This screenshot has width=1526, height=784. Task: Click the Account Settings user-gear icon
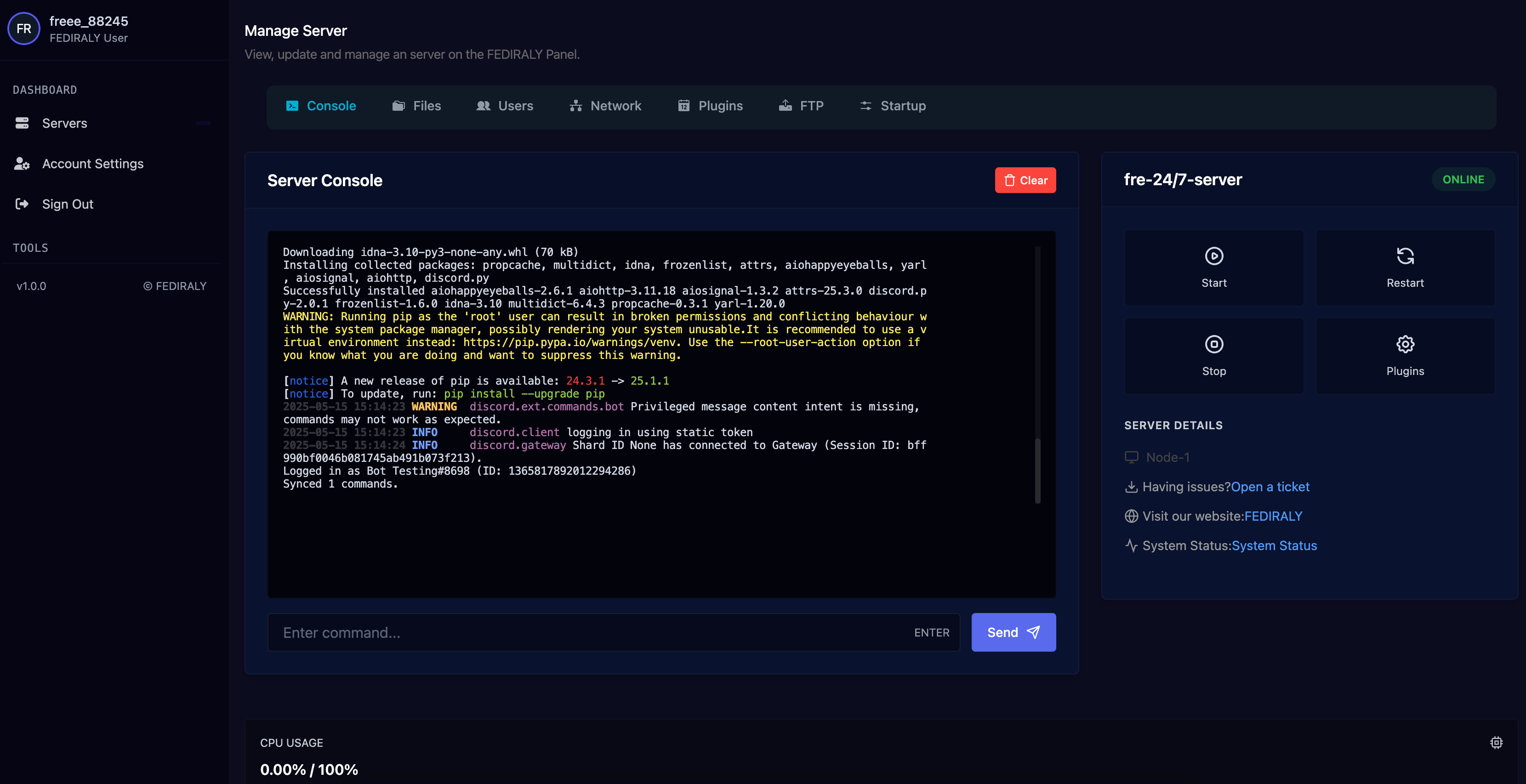tap(22, 164)
